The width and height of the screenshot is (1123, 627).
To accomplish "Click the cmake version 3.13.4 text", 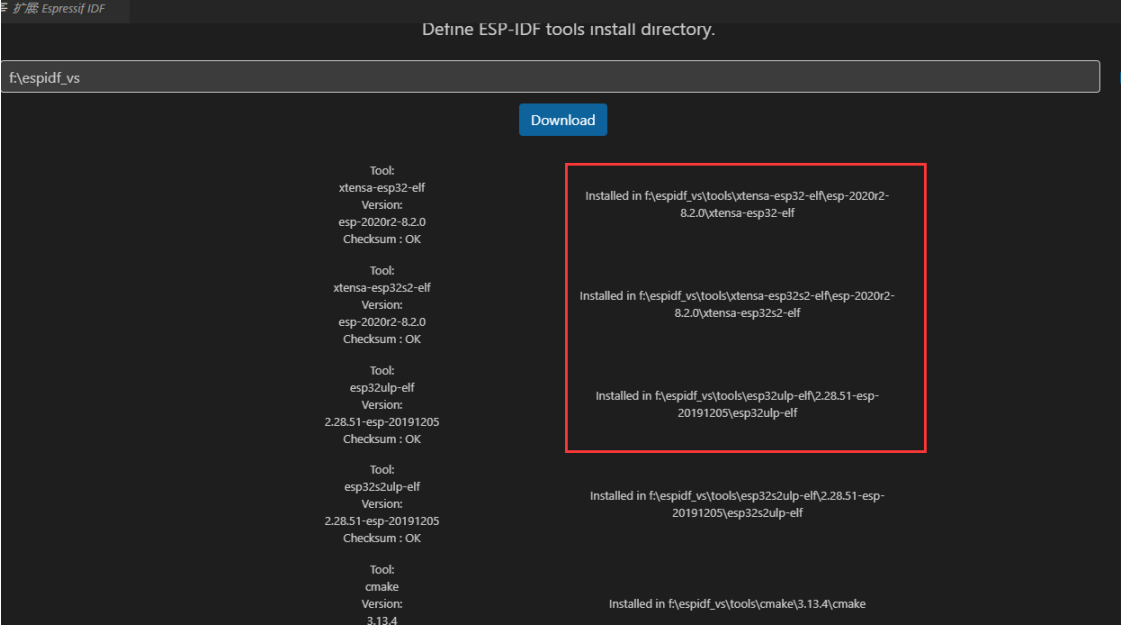I will pos(382,621).
